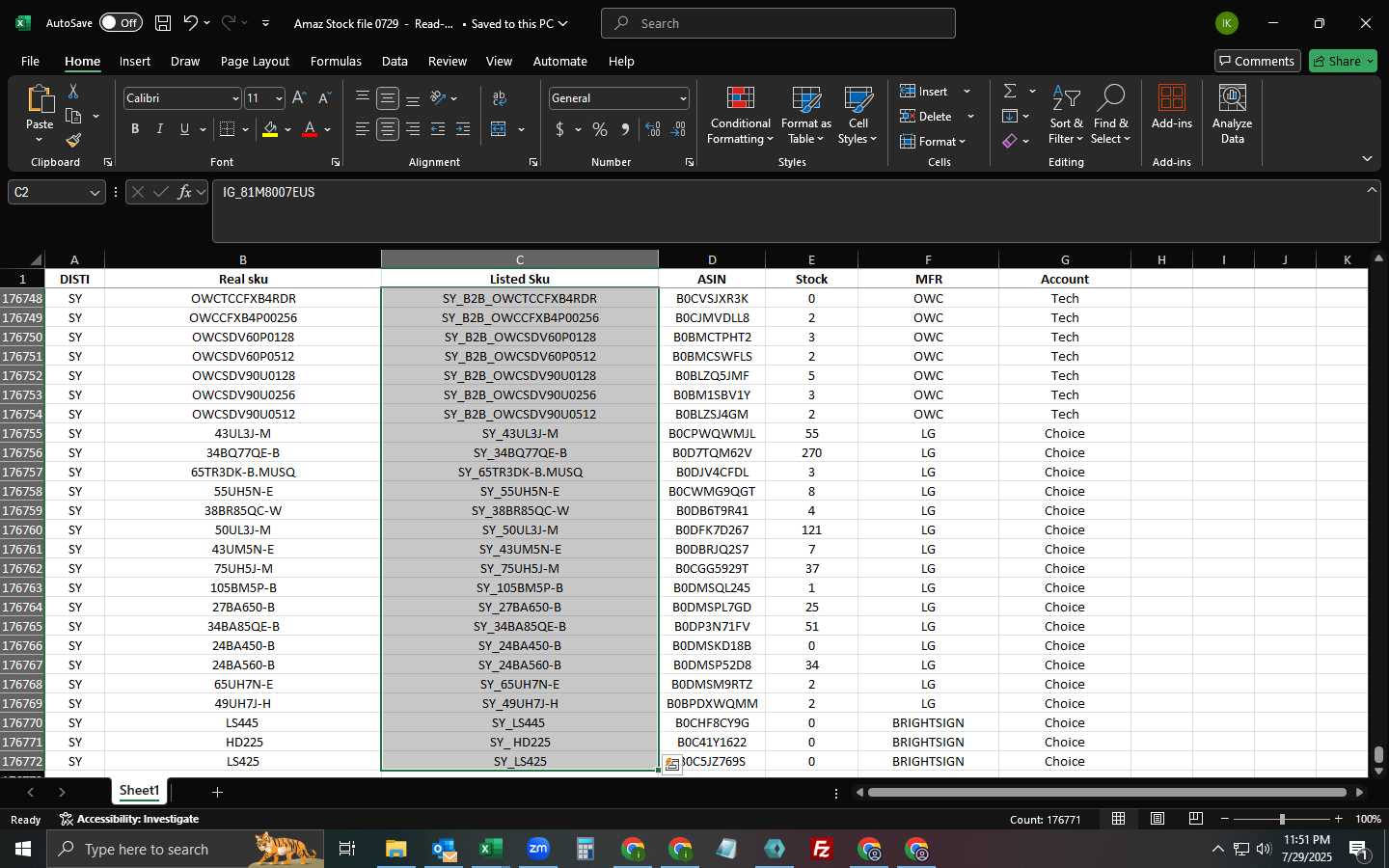1389x868 pixels.
Task: Click the paste options icon below selection
Action: 672,765
